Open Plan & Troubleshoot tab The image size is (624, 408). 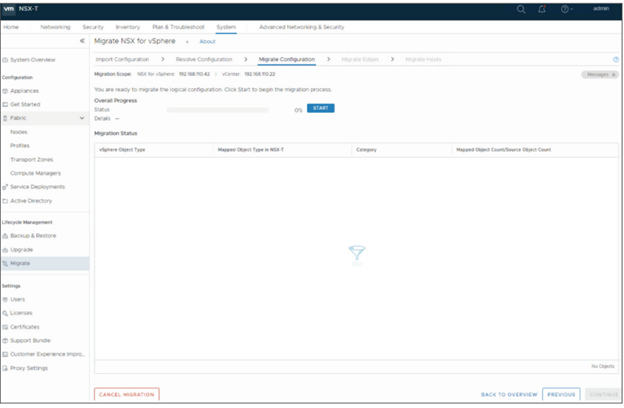[x=178, y=27]
